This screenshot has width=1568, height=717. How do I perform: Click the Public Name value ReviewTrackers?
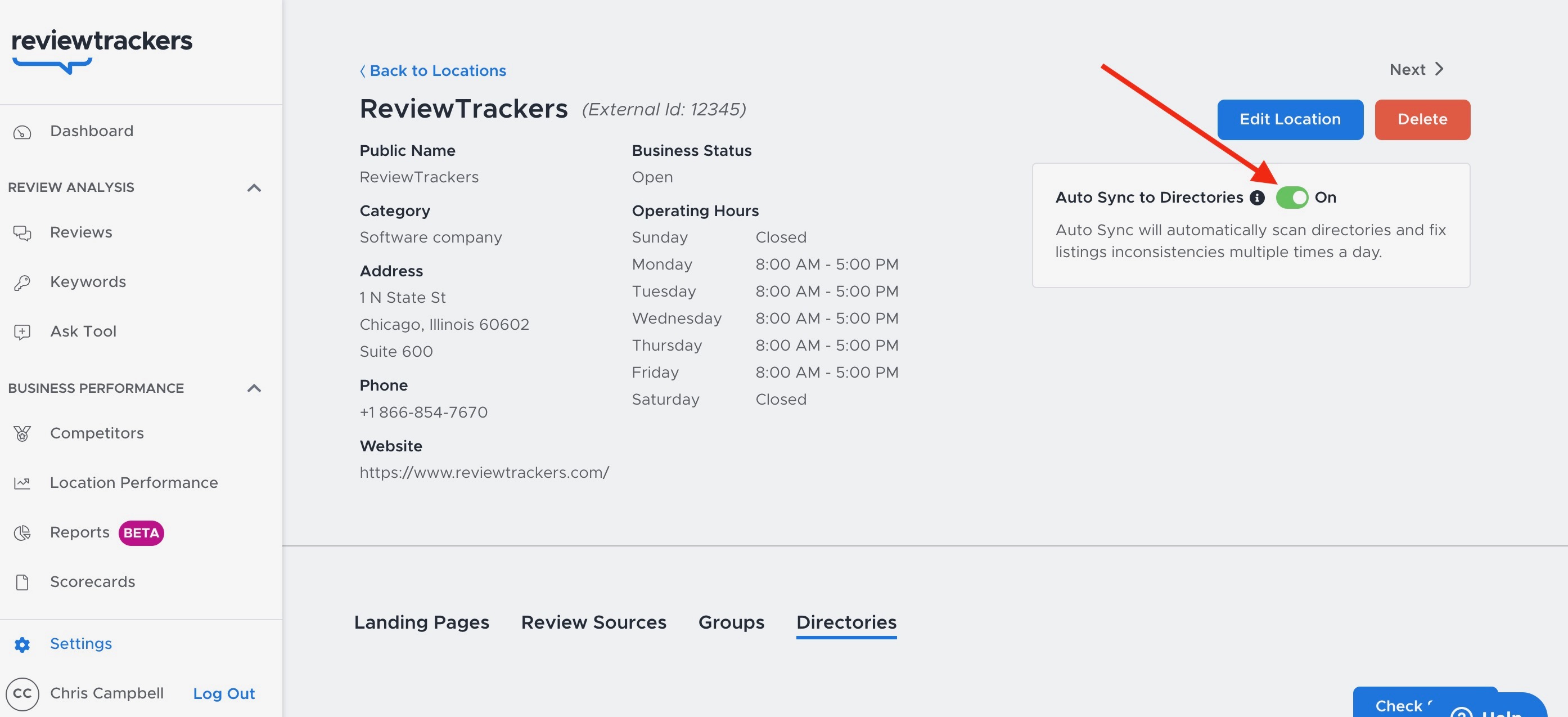[419, 177]
